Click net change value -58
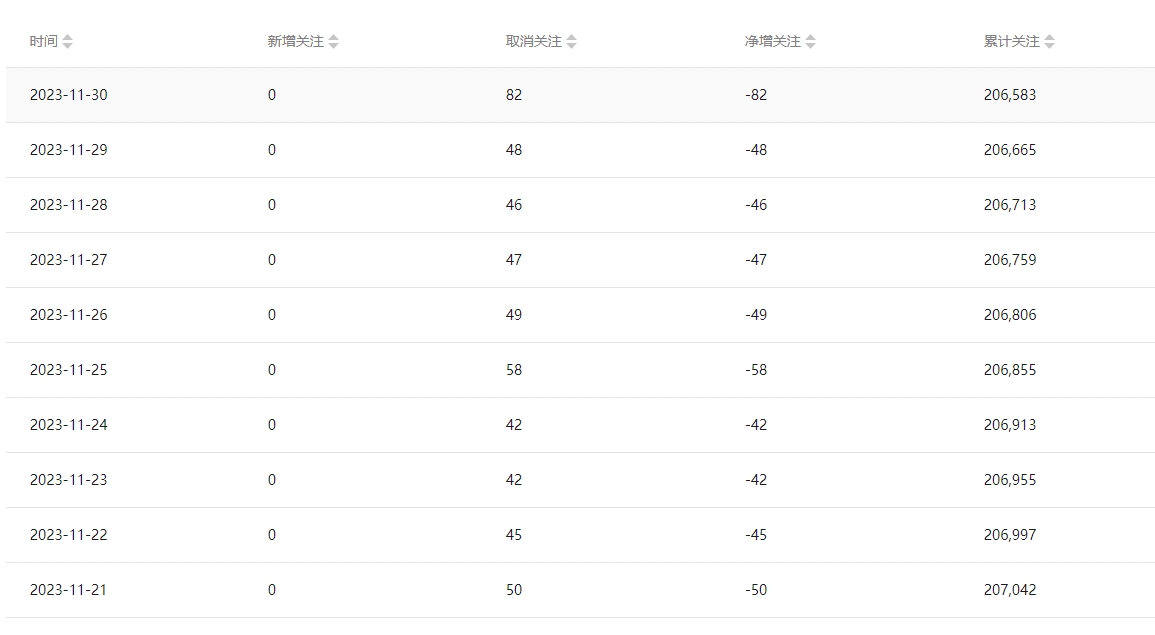 [756, 370]
